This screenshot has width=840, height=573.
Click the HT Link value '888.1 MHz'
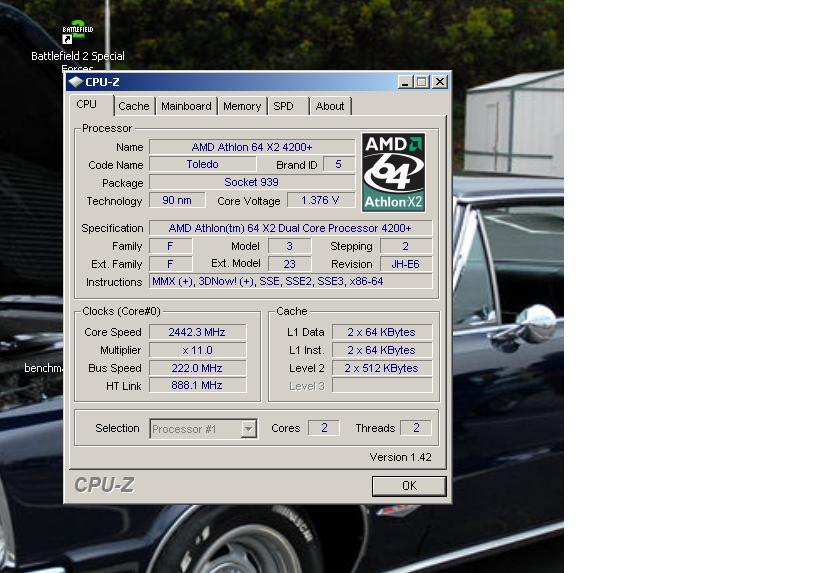tap(197, 385)
